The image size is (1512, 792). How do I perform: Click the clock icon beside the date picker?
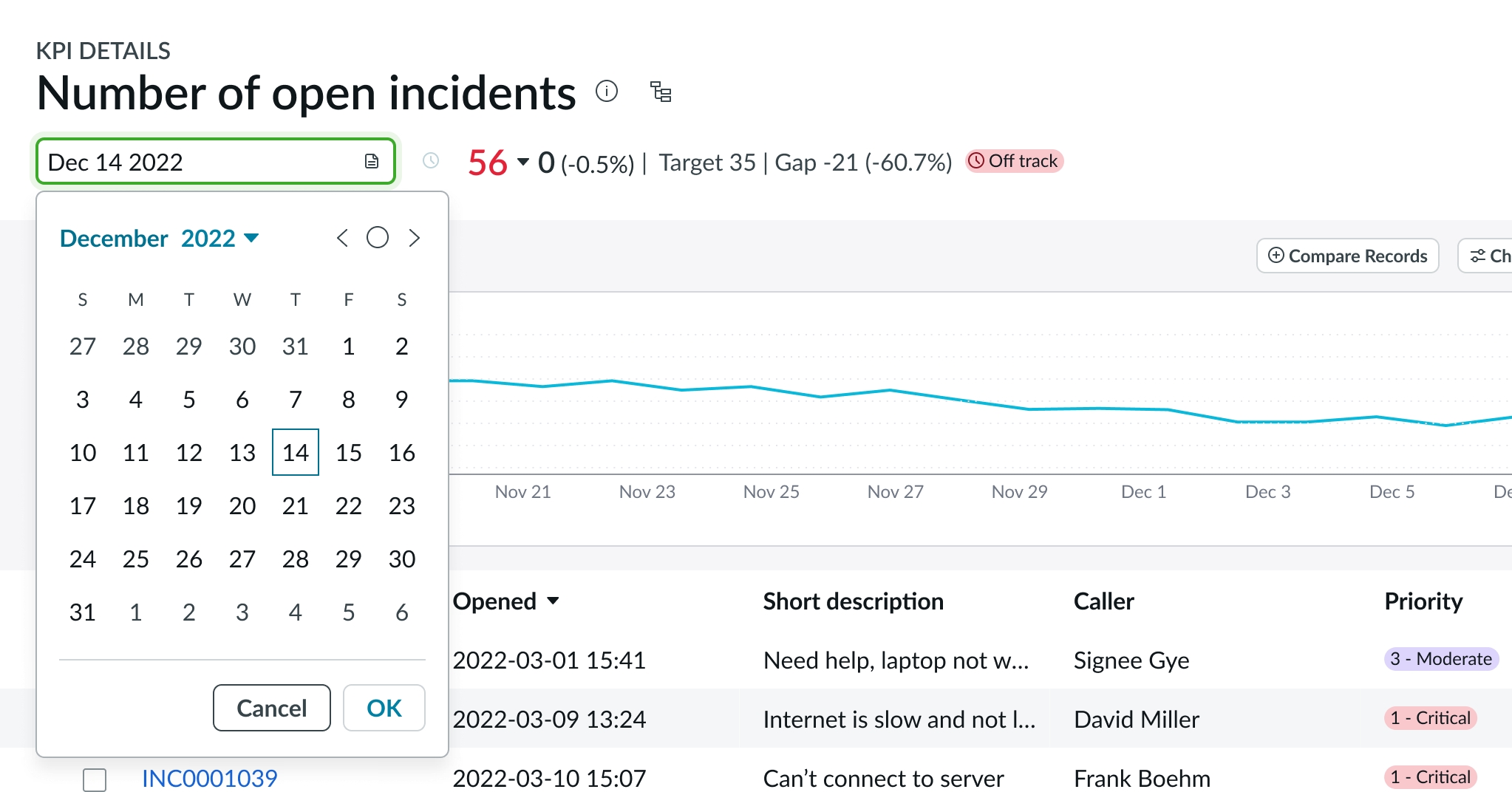tap(430, 161)
